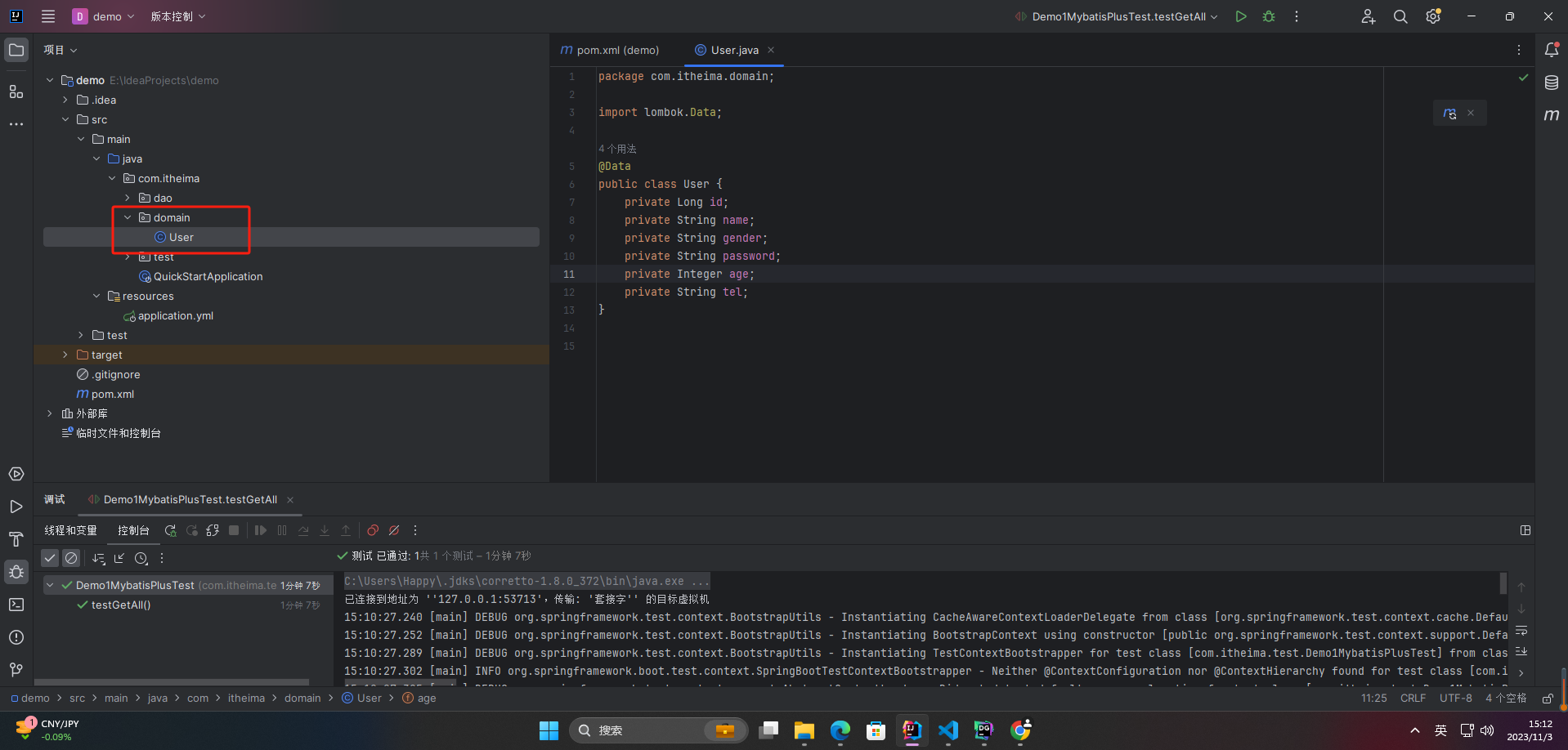This screenshot has width=1568, height=750.
Task: Expand the 外部库 external libraries node
Action: pyautogui.click(x=50, y=413)
